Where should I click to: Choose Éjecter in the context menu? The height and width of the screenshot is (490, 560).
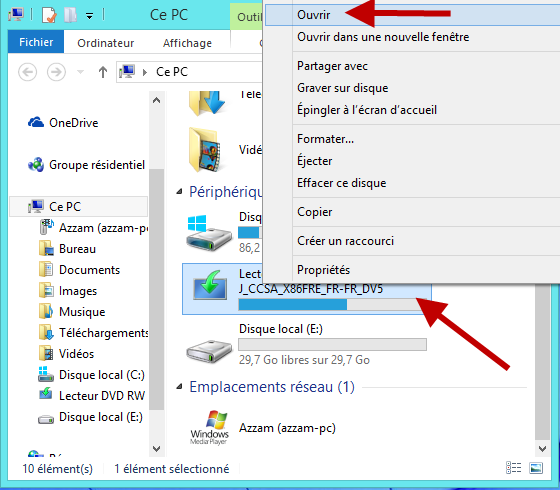pyautogui.click(x=315, y=161)
